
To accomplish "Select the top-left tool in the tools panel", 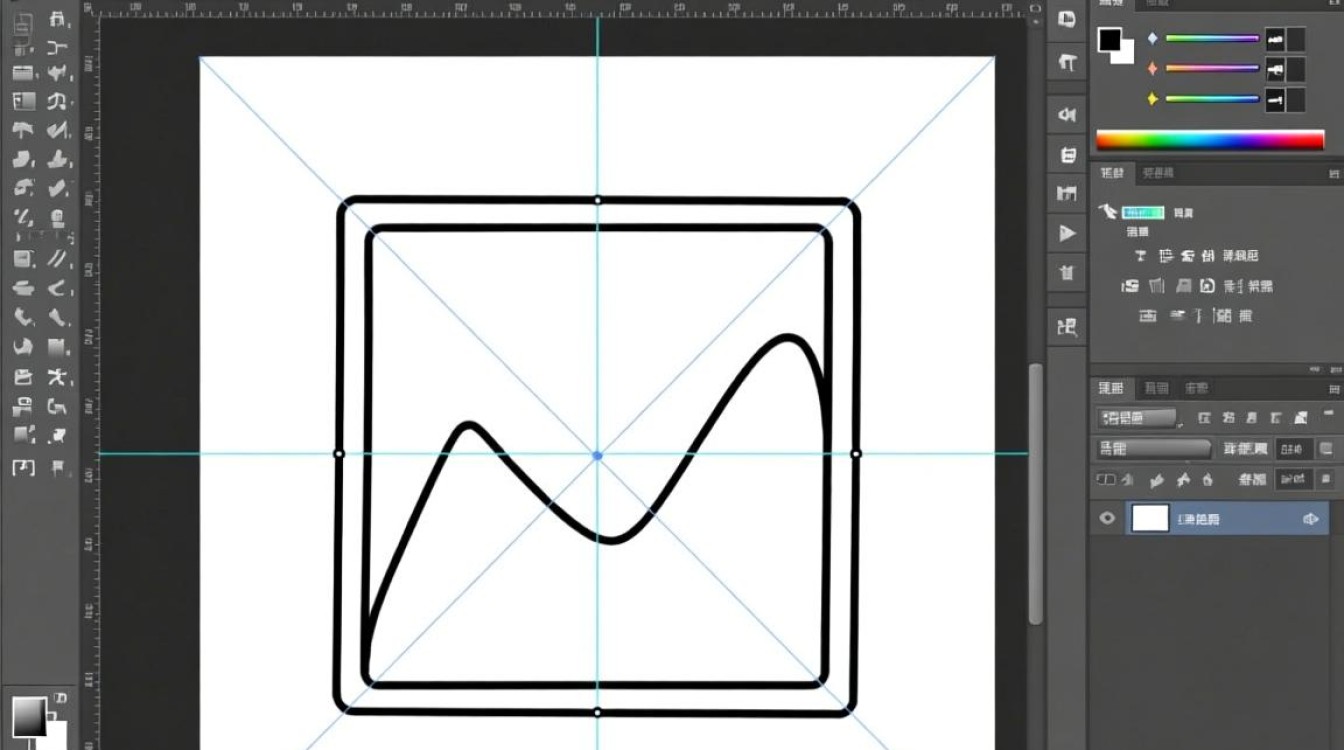I will point(24,19).
